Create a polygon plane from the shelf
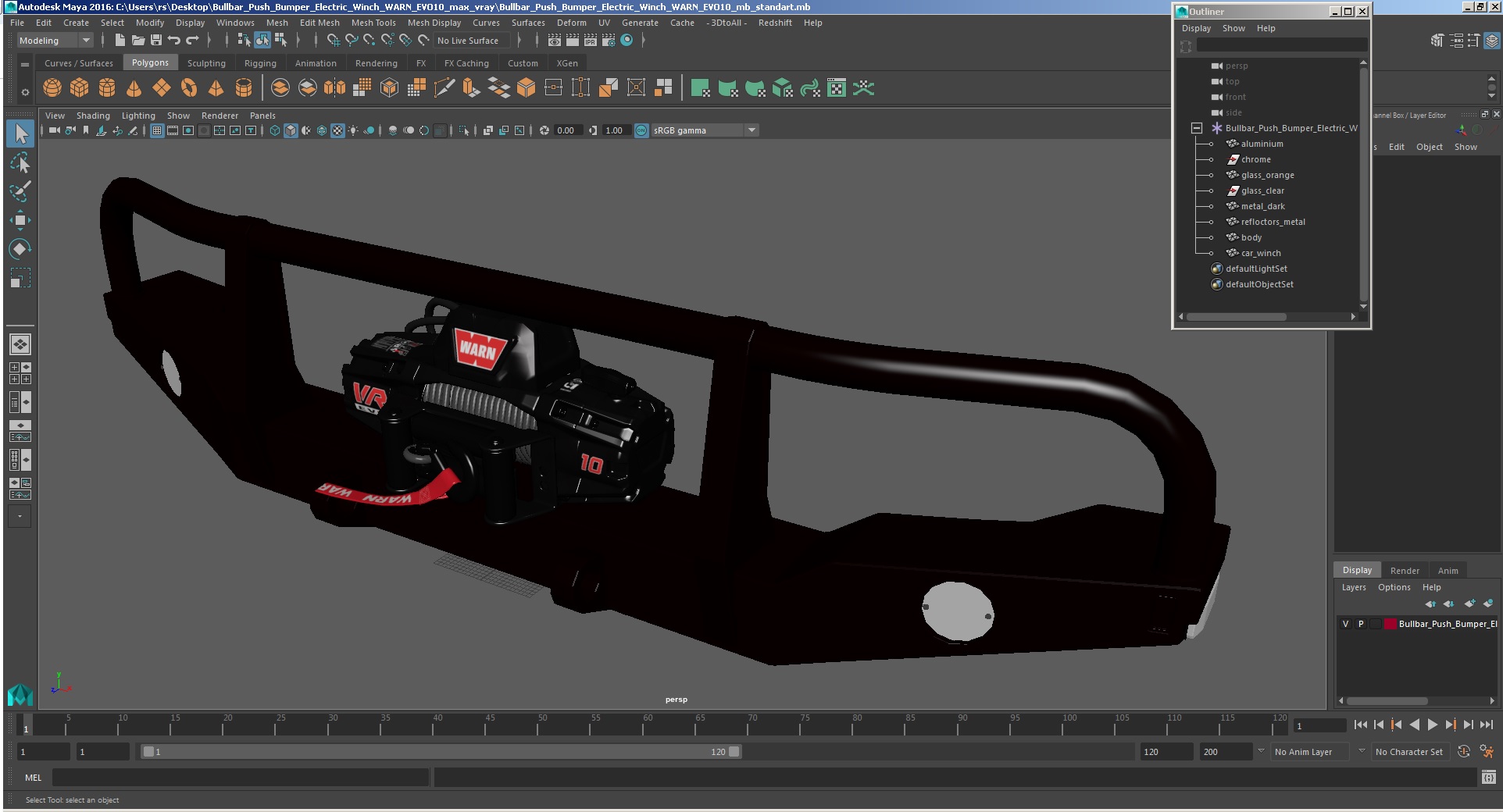1503x812 pixels. pyautogui.click(x=162, y=88)
